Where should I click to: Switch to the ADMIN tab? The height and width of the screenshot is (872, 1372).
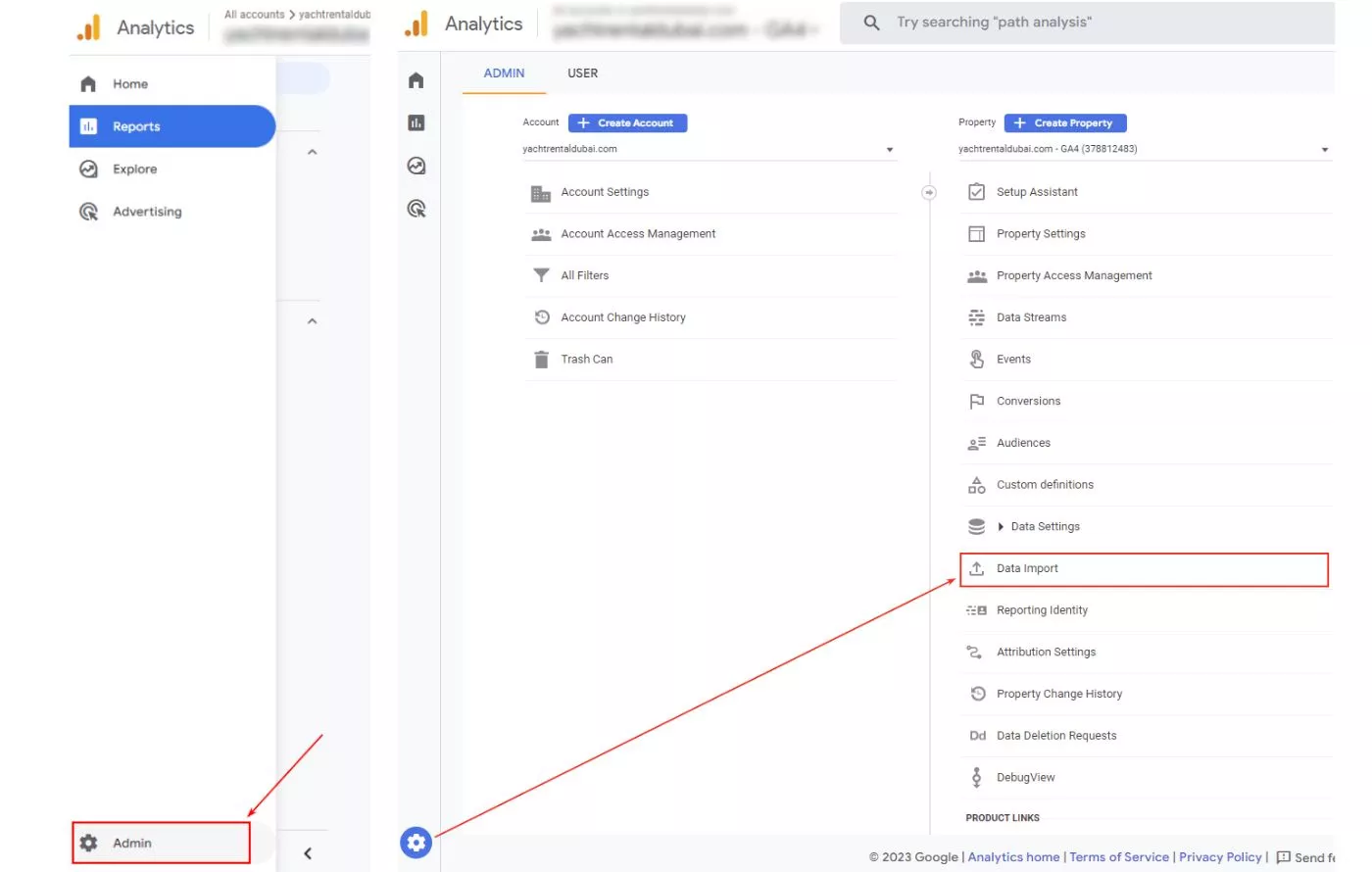(x=504, y=73)
